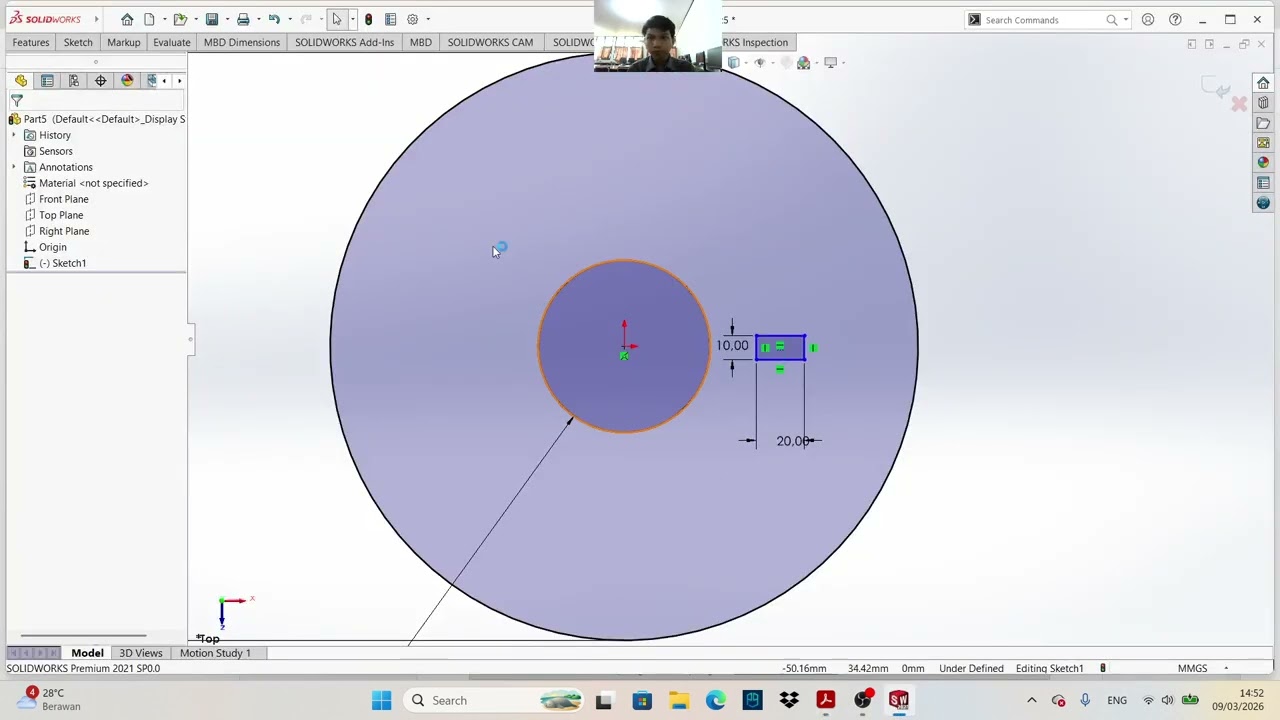Open the File Explorer task pane icon
Image resolution: width=1280 pixels, height=720 pixels.
[x=1263, y=123]
